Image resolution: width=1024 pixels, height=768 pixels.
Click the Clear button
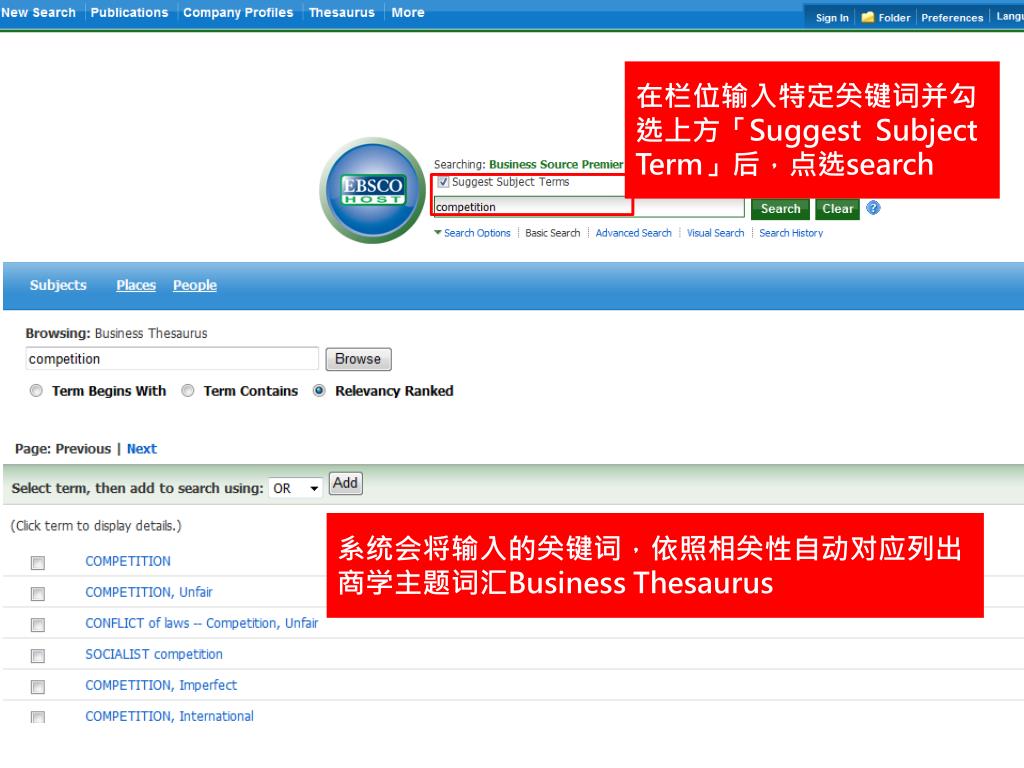click(837, 209)
